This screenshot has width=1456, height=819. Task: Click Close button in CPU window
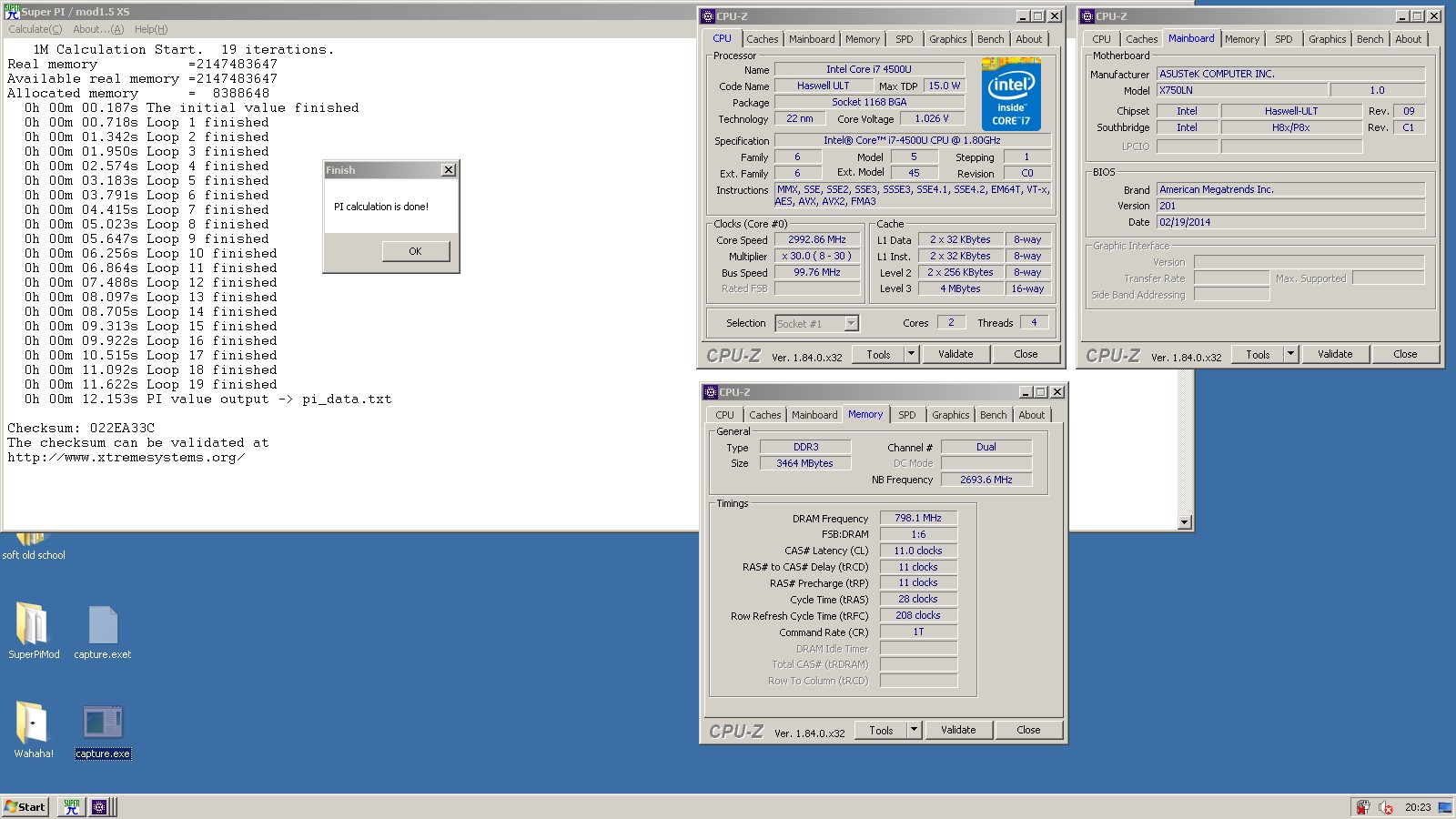click(1026, 354)
